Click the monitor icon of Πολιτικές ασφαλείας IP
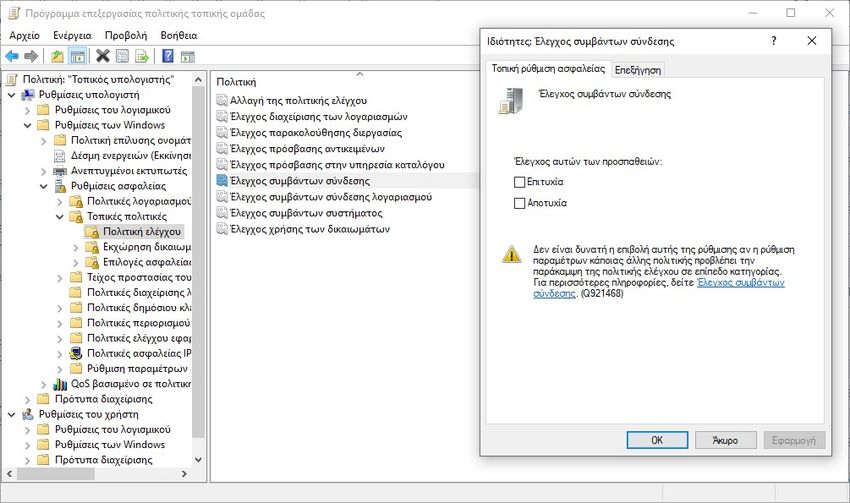The image size is (850, 503). (x=76, y=353)
